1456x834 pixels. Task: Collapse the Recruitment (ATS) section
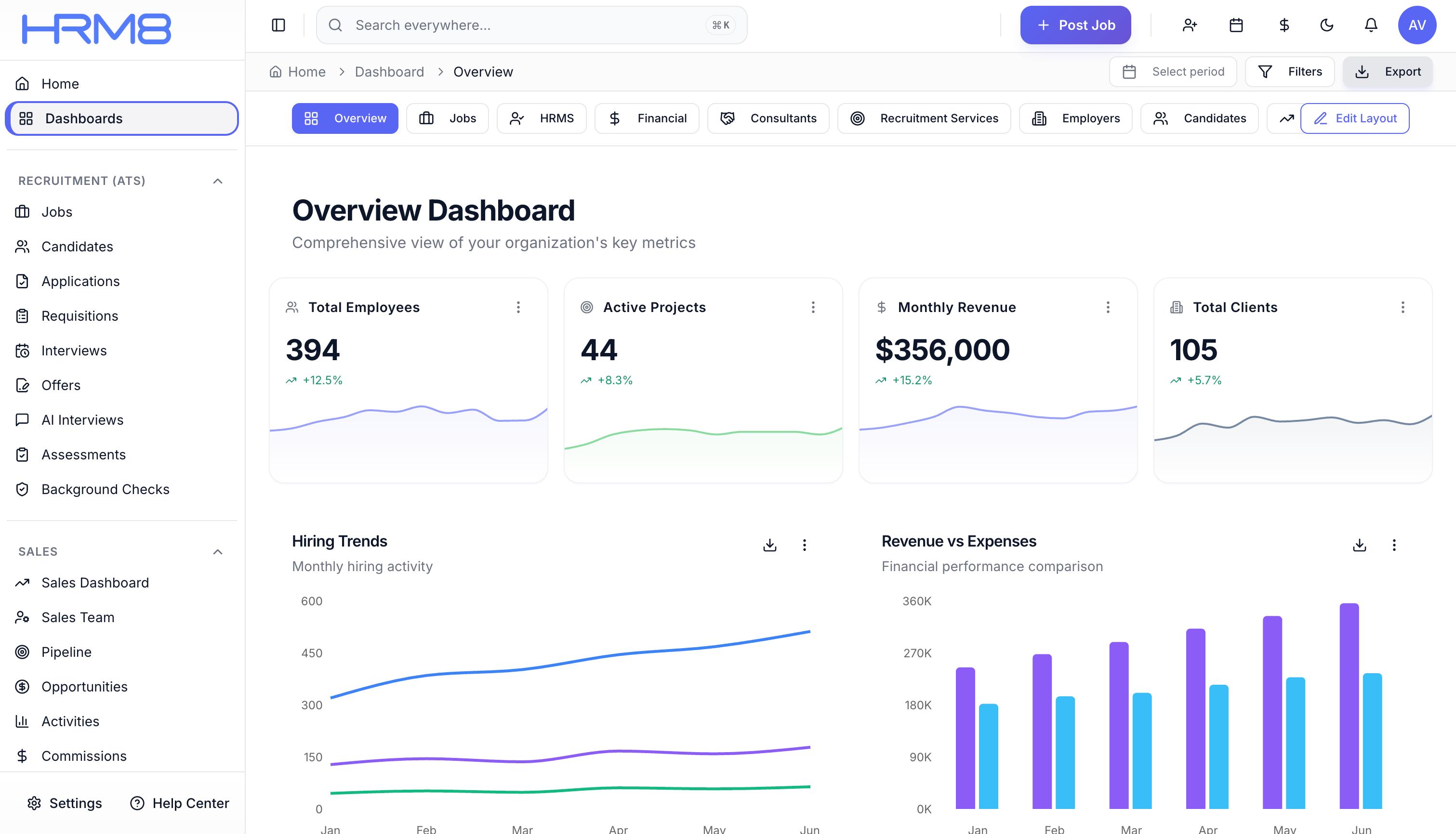(x=218, y=181)
